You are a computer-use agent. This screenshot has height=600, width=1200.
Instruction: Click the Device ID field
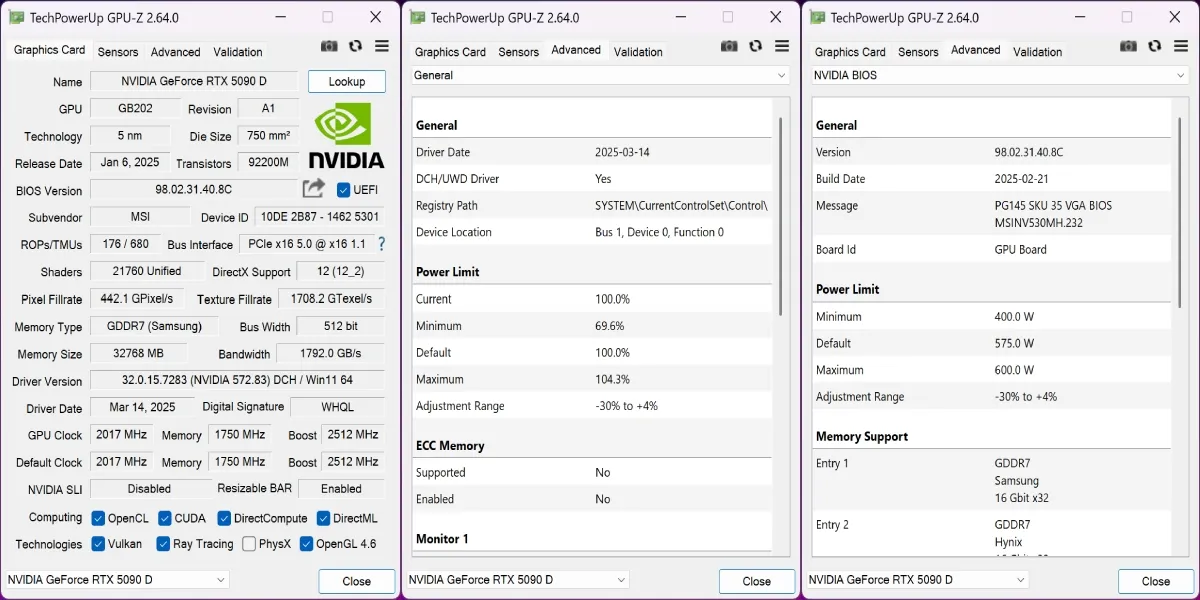[x=319, y=217]
